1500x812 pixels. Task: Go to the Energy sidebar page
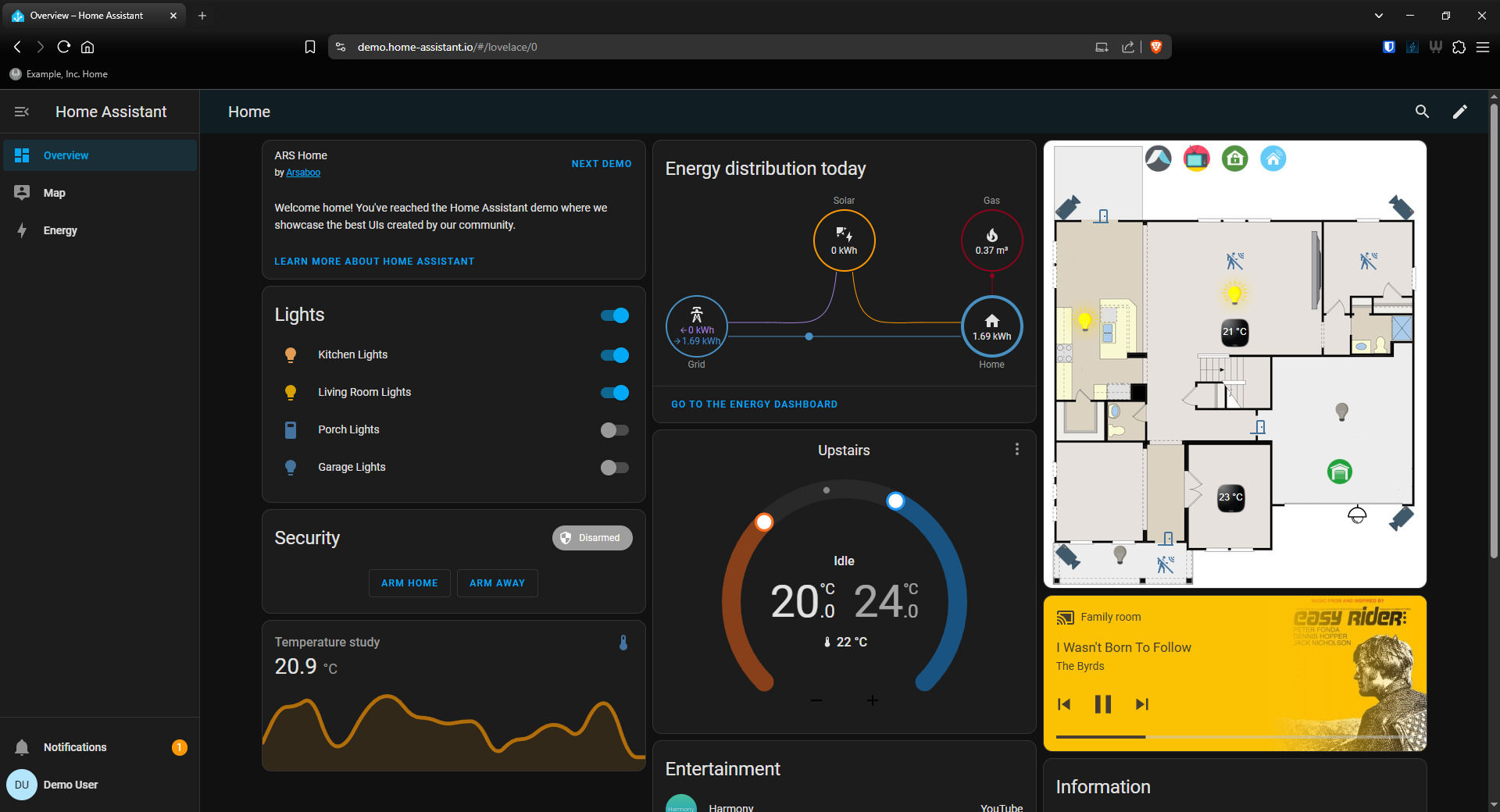tap(60, 230)
